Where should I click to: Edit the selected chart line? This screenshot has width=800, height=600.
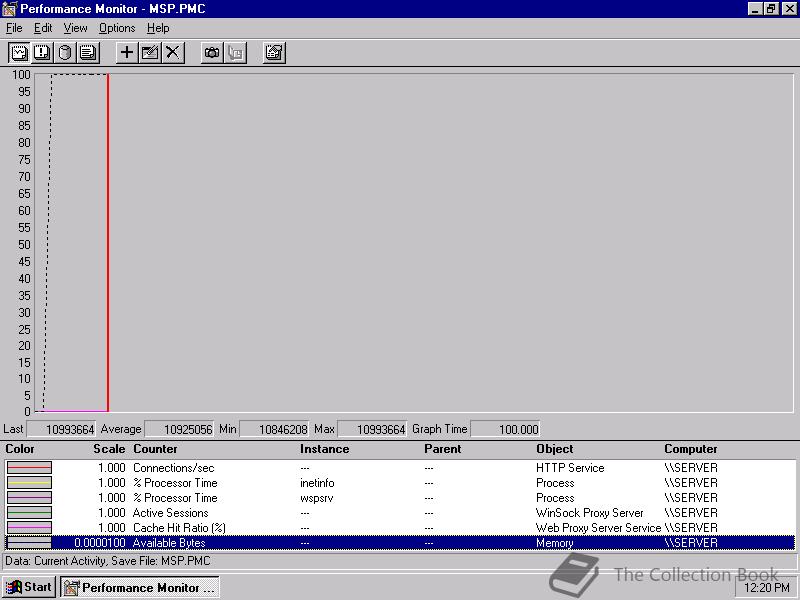149,53
